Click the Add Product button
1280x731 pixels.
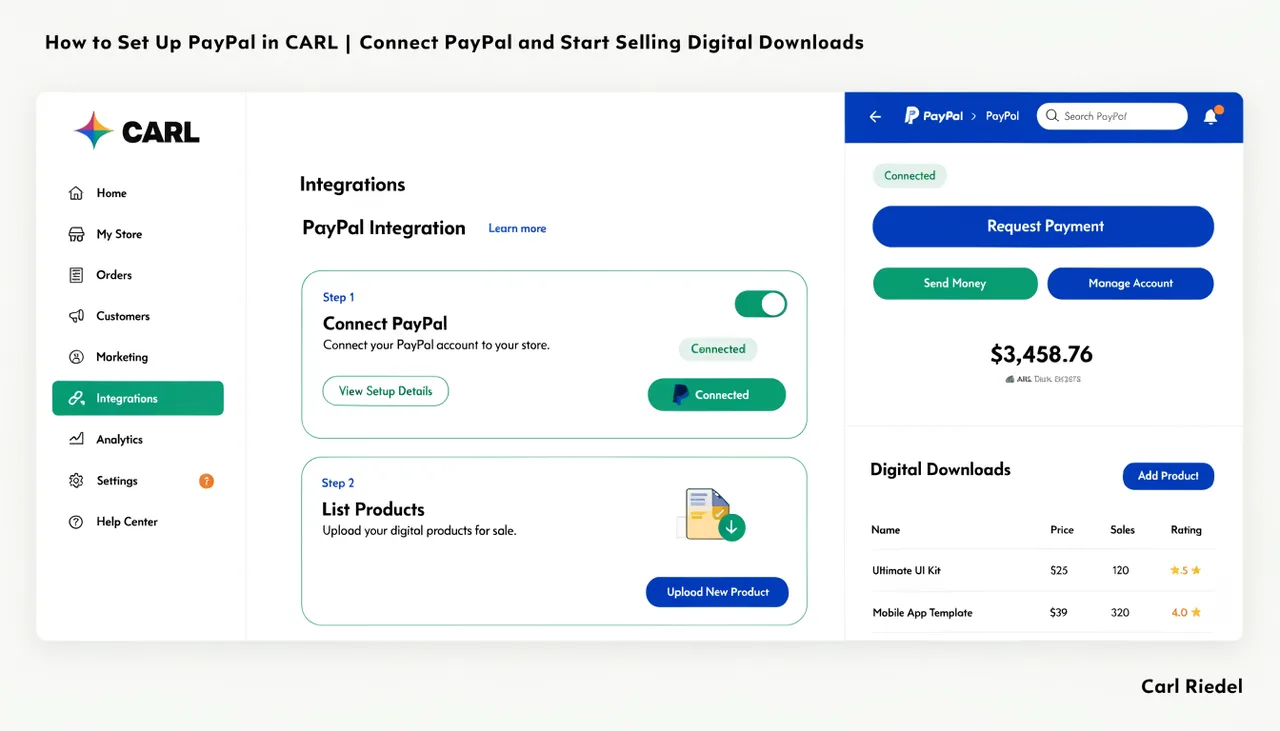tap(1168, 476)
